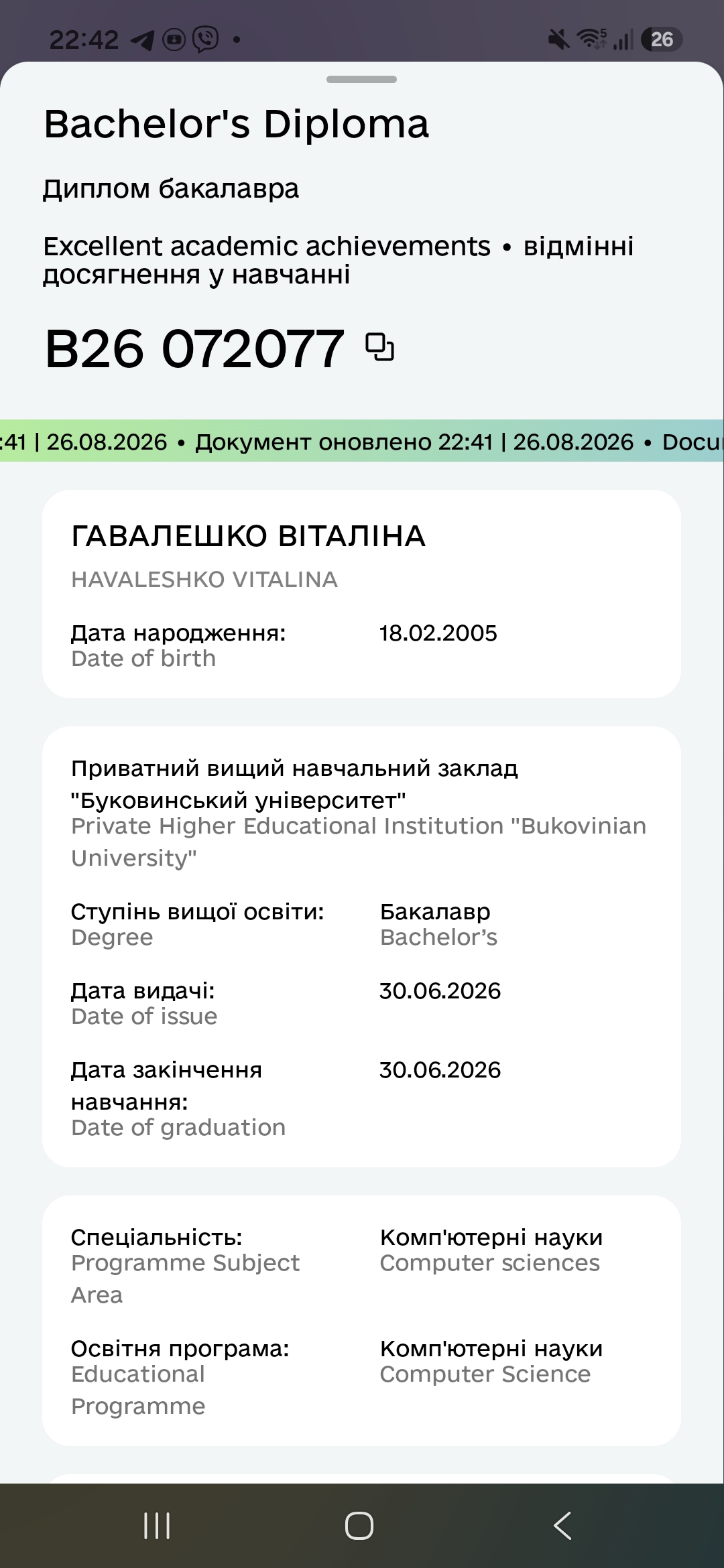Tap the Bachelor's Diploma title
This screenshot has width=724, height=1568.
click(236, 125)
